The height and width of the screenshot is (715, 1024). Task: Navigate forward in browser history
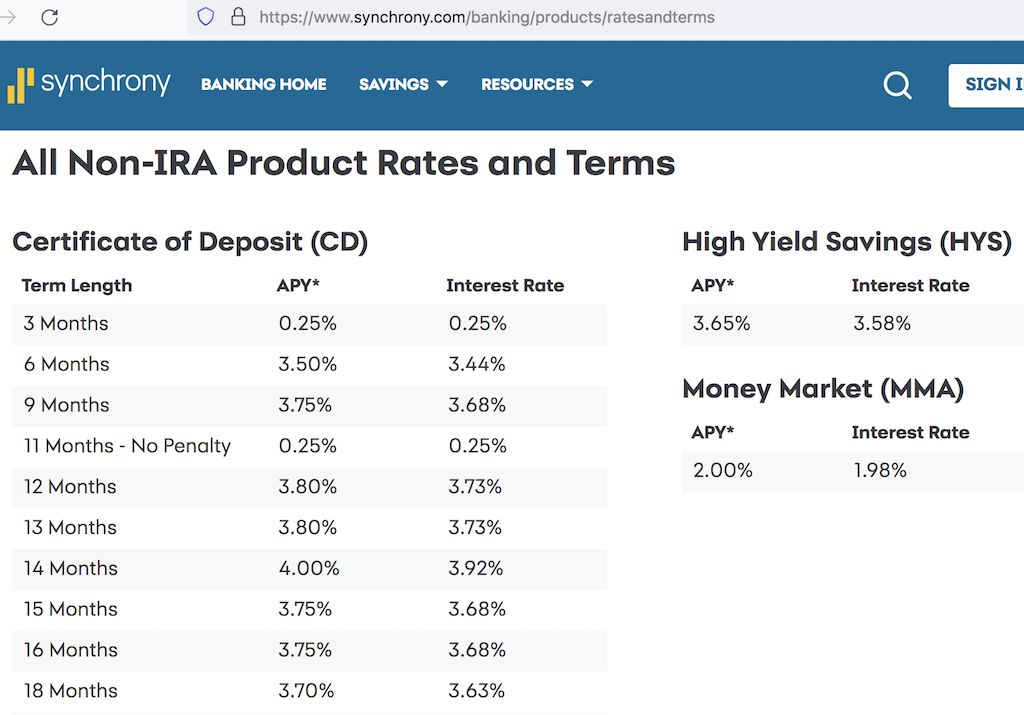[x=10, y=16]
